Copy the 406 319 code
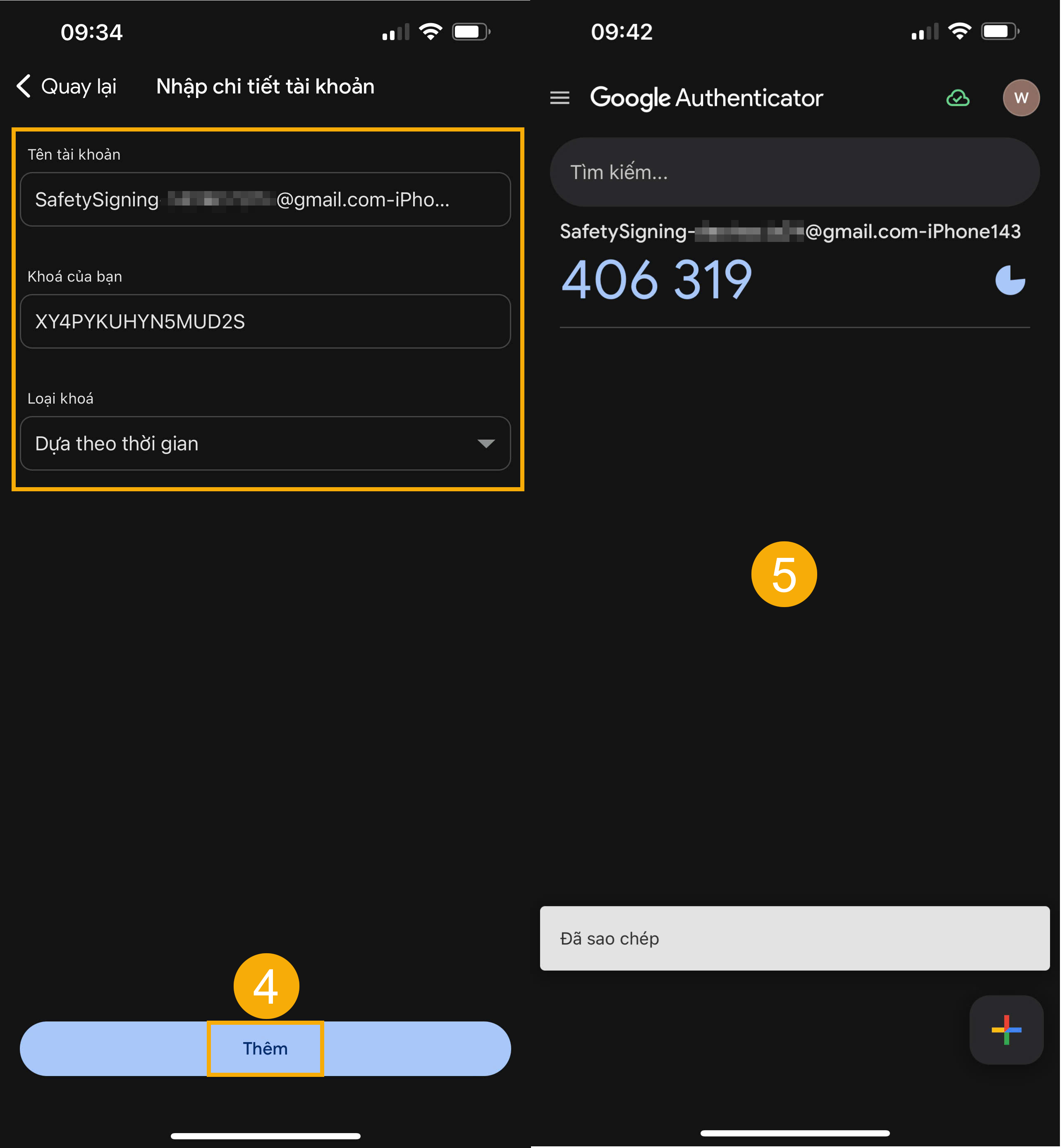 (656, 280)
